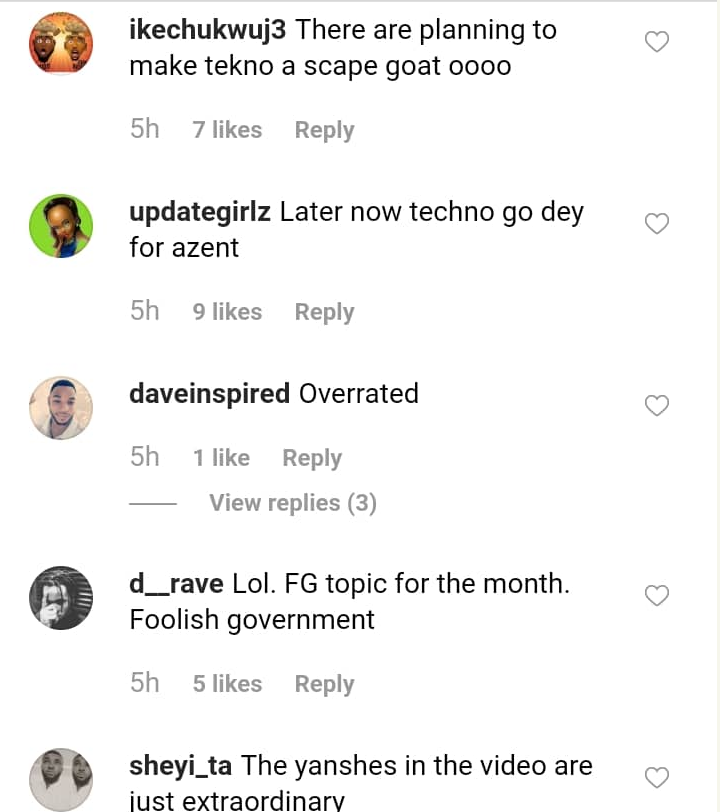Show who gave '9 likes'

tap(227, 312)
